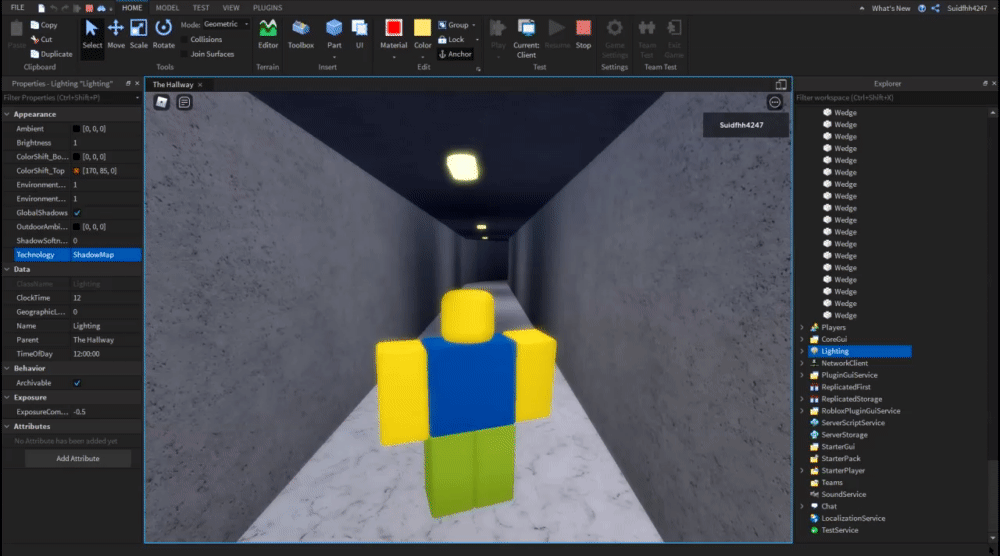Click the Suidfhh4247 account name
This screenshot has height=556, width=1000.
[966, 8]
